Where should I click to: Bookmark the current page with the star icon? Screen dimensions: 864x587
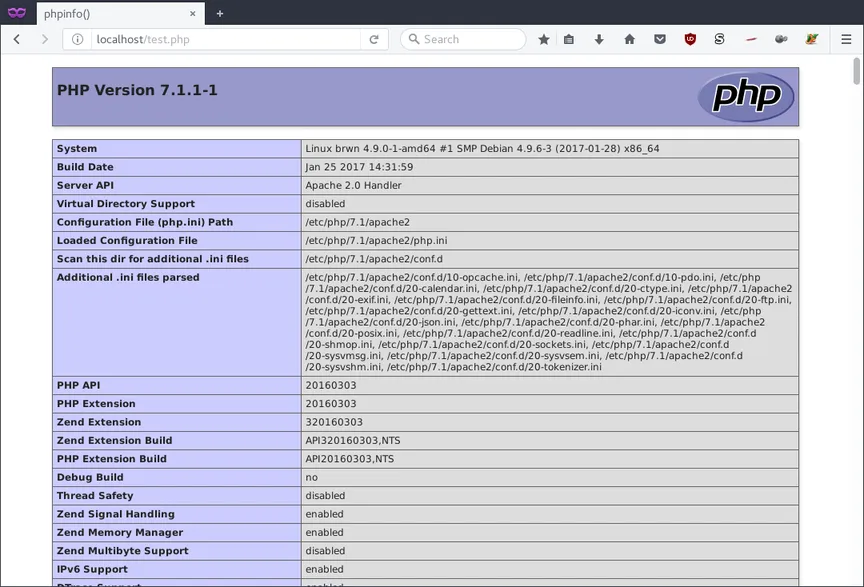544,39
